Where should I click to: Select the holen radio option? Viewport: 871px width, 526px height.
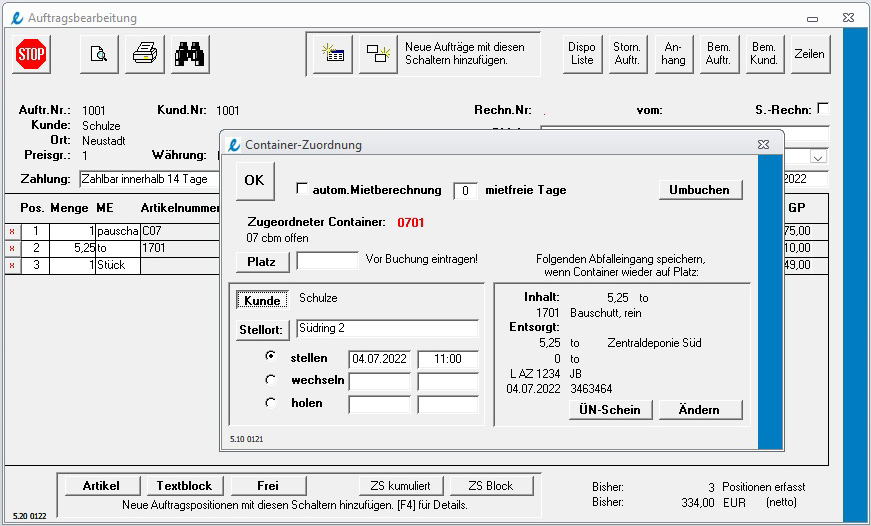271,403
